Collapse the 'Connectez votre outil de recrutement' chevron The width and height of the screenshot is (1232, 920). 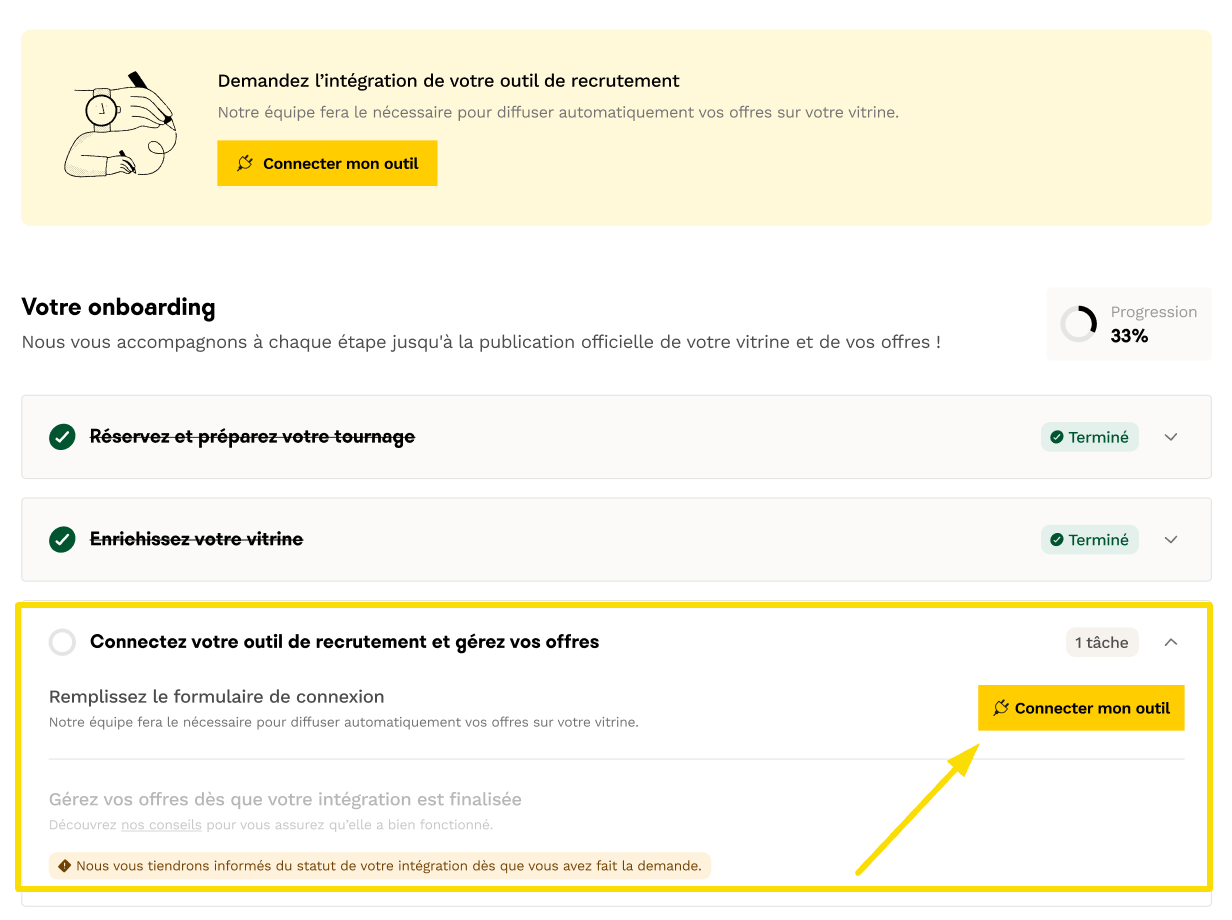click(x=1171, y=642)
